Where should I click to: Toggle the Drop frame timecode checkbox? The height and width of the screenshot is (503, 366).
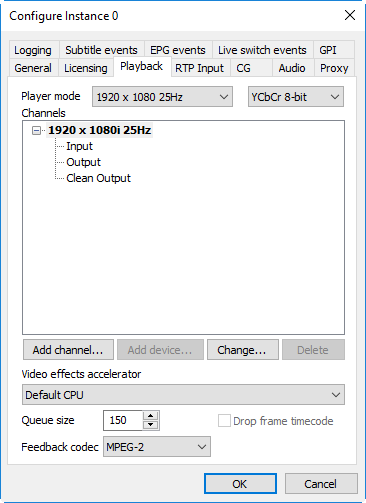(x=224, y=421)
